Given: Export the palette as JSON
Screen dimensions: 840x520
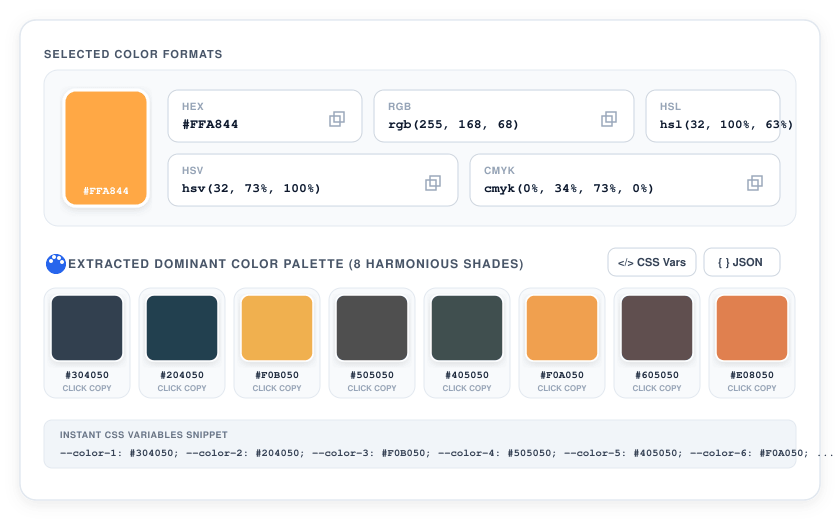Looking at the screenshot, I should (x=741, y=262).
